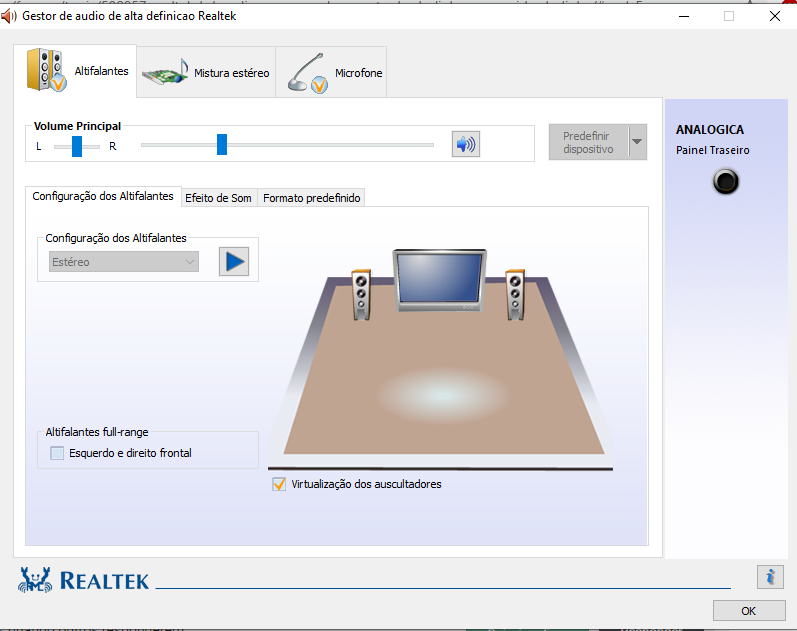
Task: Confirm with the OK button
Action: pyautogui.click(x=749, y=611)
